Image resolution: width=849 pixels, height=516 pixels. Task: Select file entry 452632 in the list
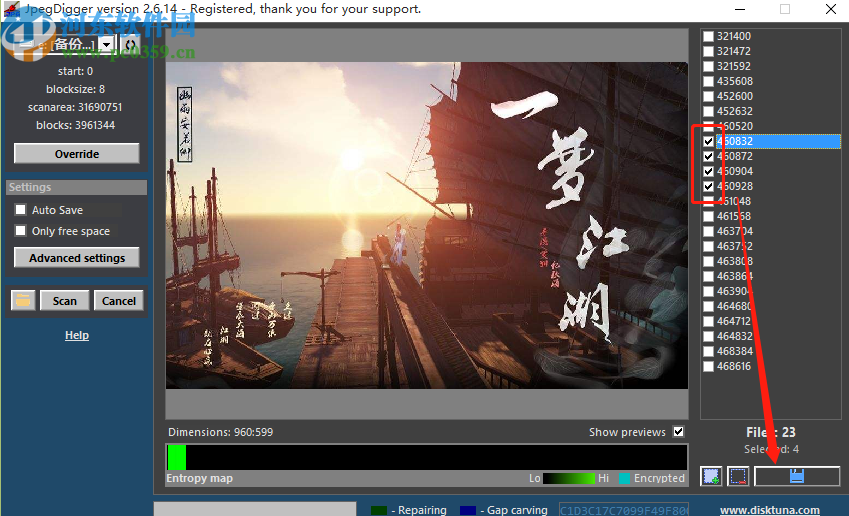735,111
